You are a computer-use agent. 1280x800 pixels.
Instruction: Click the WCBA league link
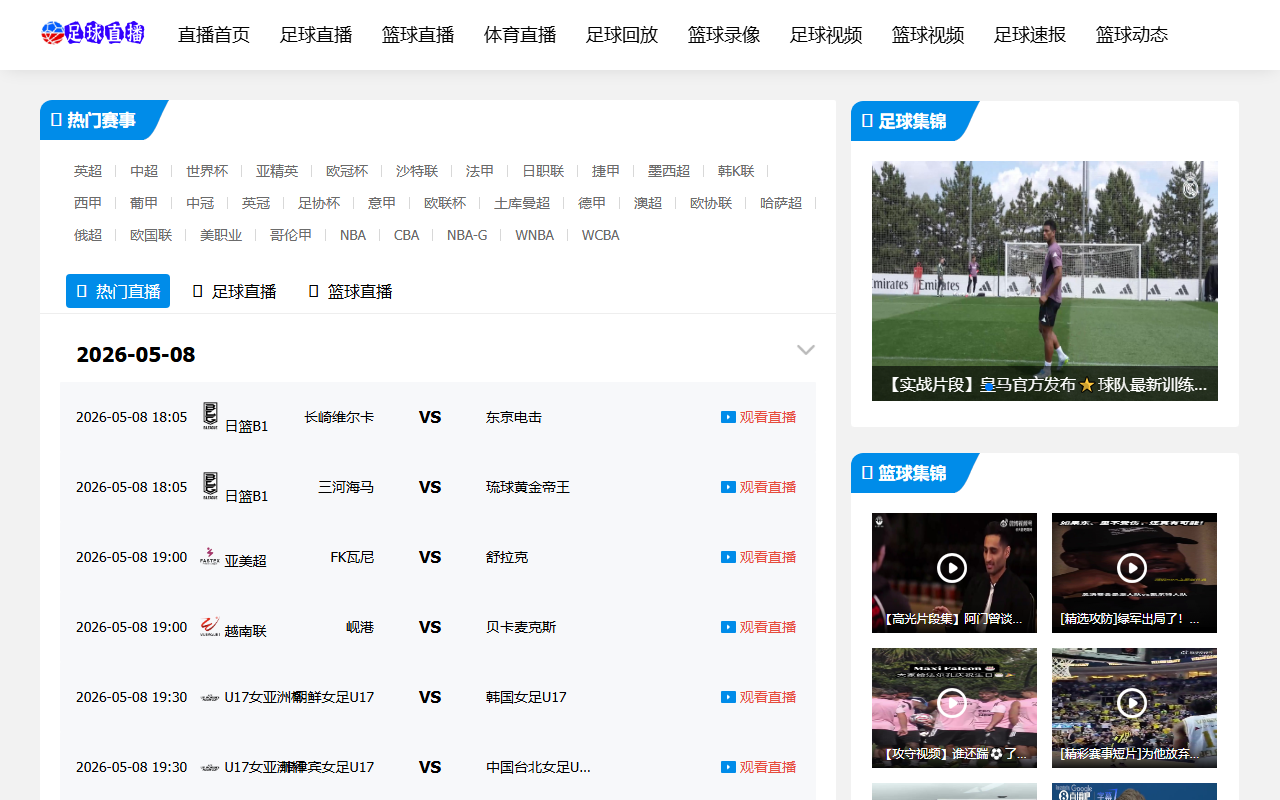(601, 235)
